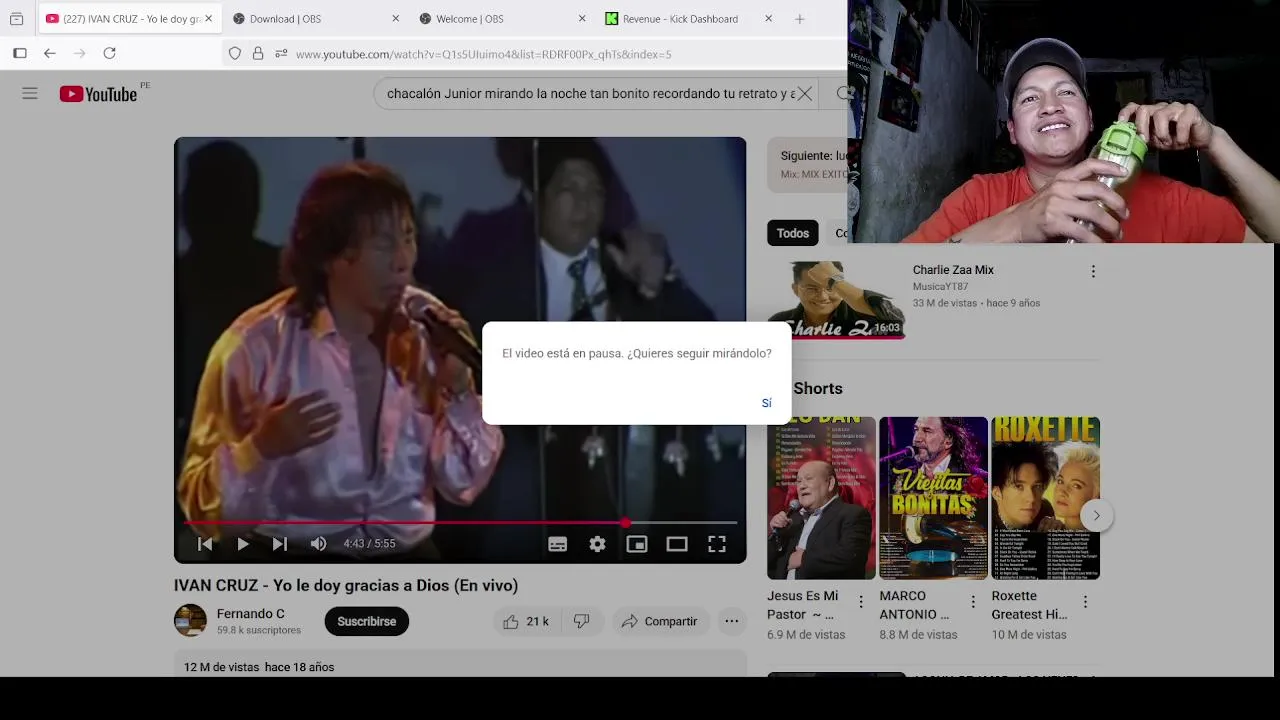Confirm with Sí in pause dialog
Screen dimensions: 1280x720
click(766, 403)
